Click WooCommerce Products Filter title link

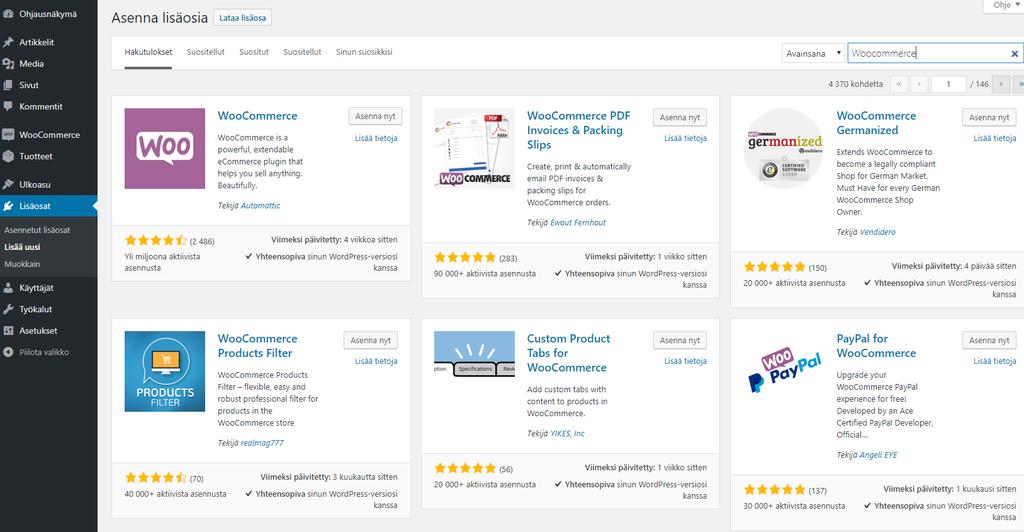[257, 345]
